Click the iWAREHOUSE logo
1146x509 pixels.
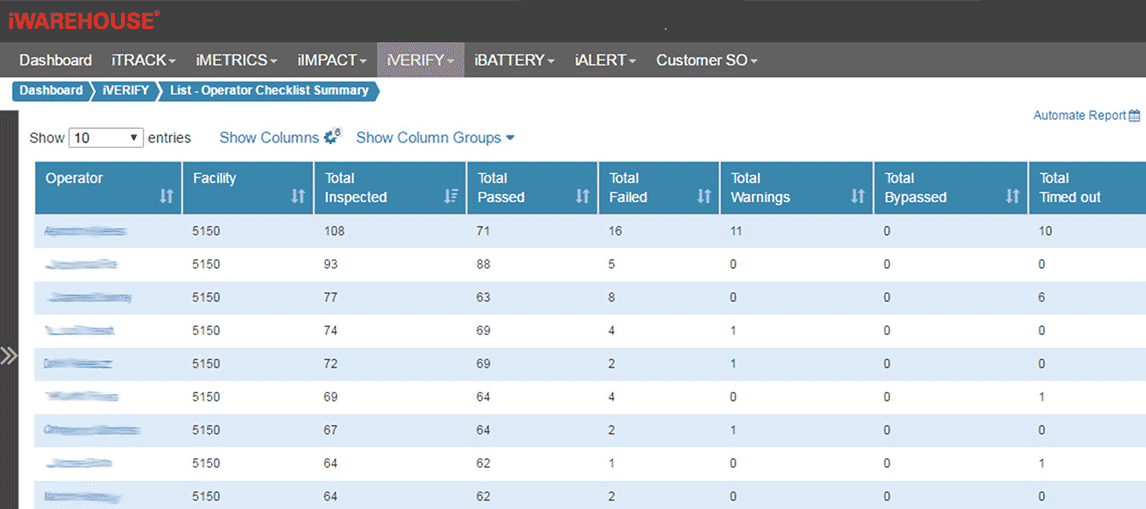point(82,20)
